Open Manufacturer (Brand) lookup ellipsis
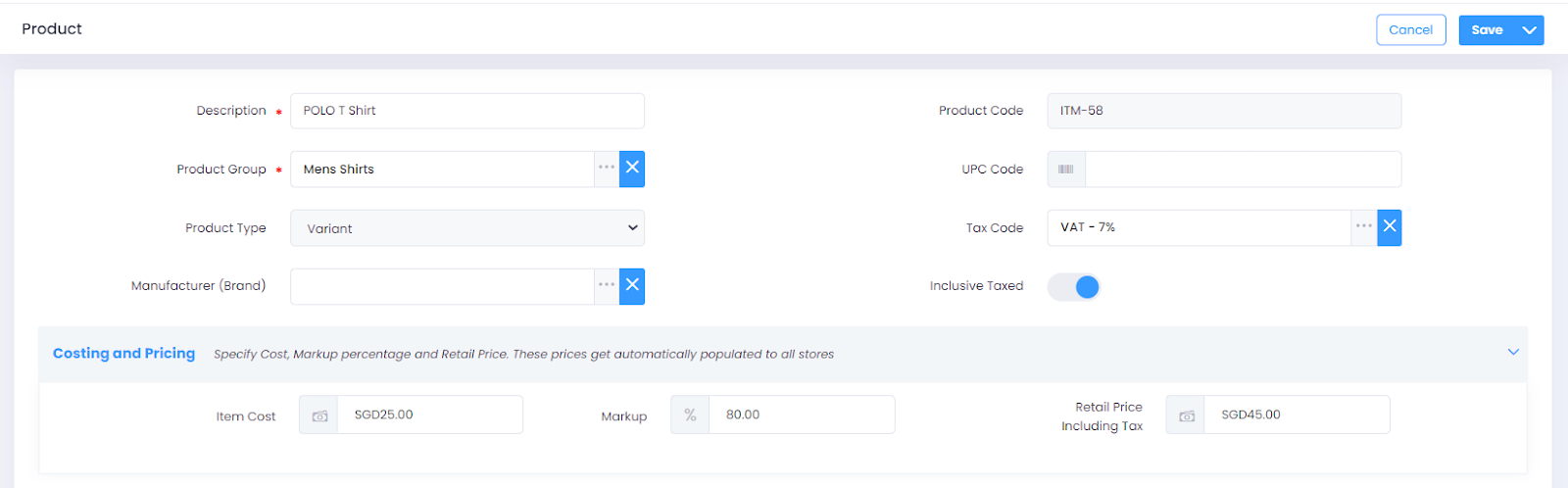The width and height of the screenshot is (1568, 488). point(607,286)
